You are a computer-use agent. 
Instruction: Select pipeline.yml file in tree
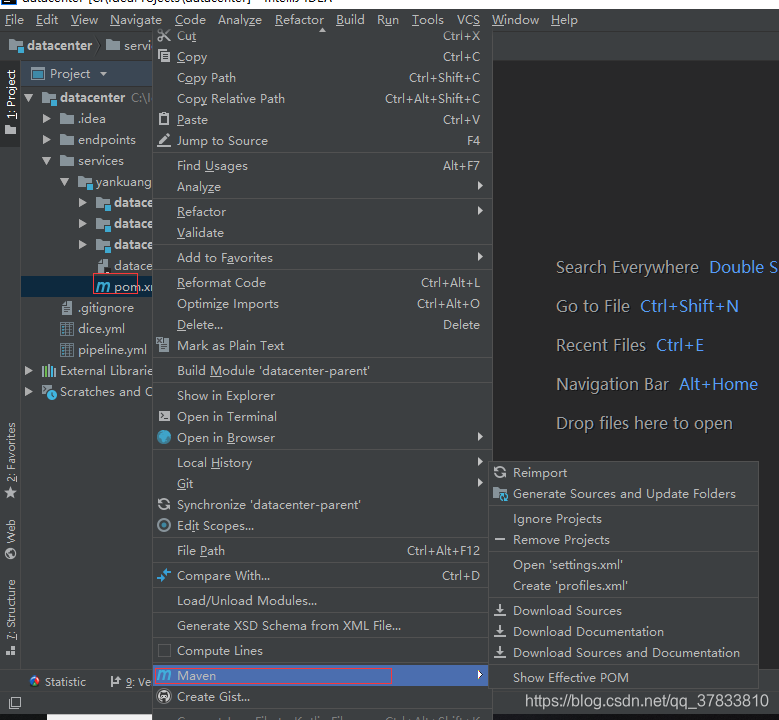pos(103,350)
